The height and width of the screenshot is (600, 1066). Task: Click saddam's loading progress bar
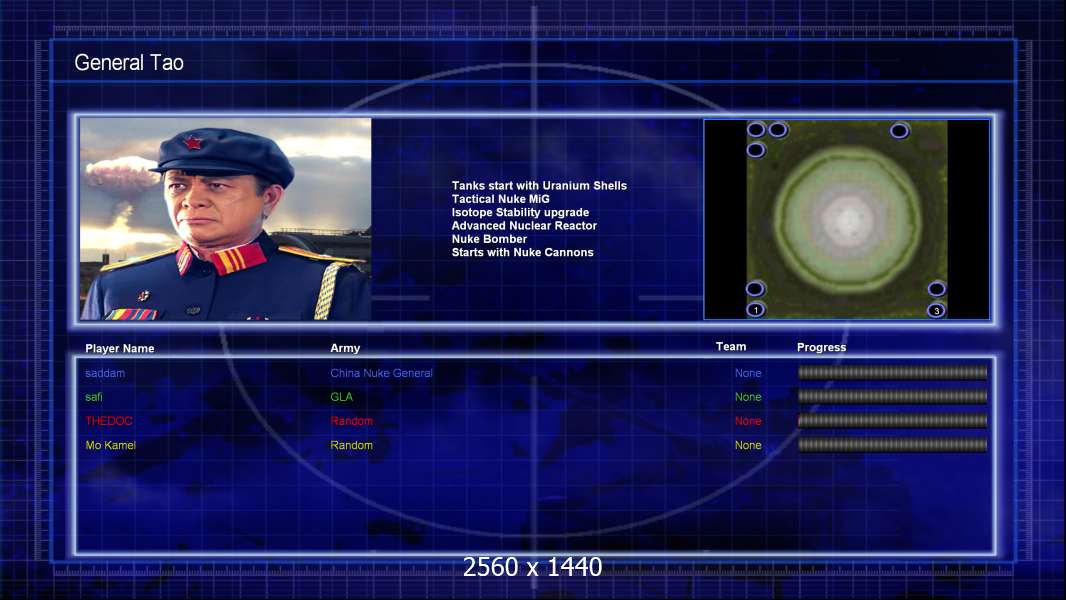[892, 373]
